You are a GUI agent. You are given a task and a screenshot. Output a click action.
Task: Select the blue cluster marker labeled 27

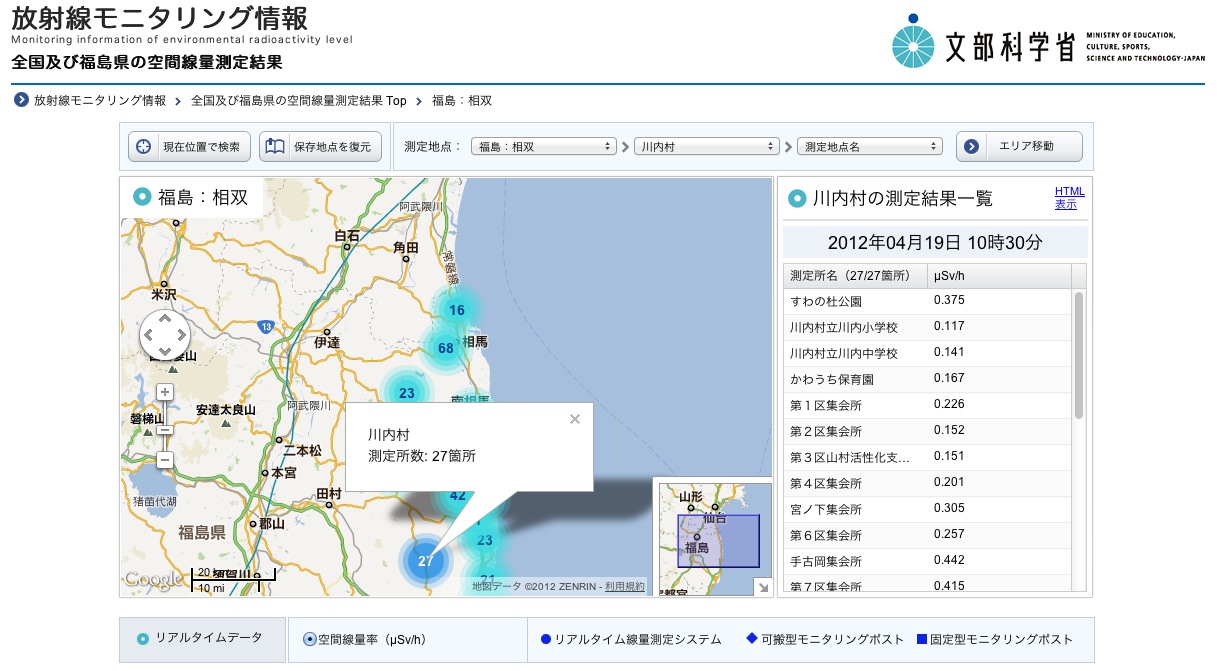point(426,560)
